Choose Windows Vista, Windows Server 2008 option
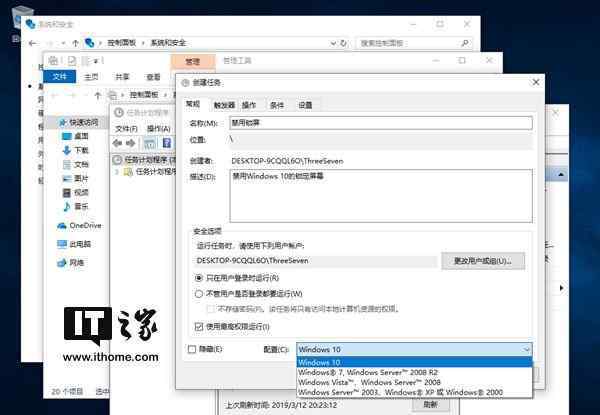The image size is (600, 415). pos(414,382)
